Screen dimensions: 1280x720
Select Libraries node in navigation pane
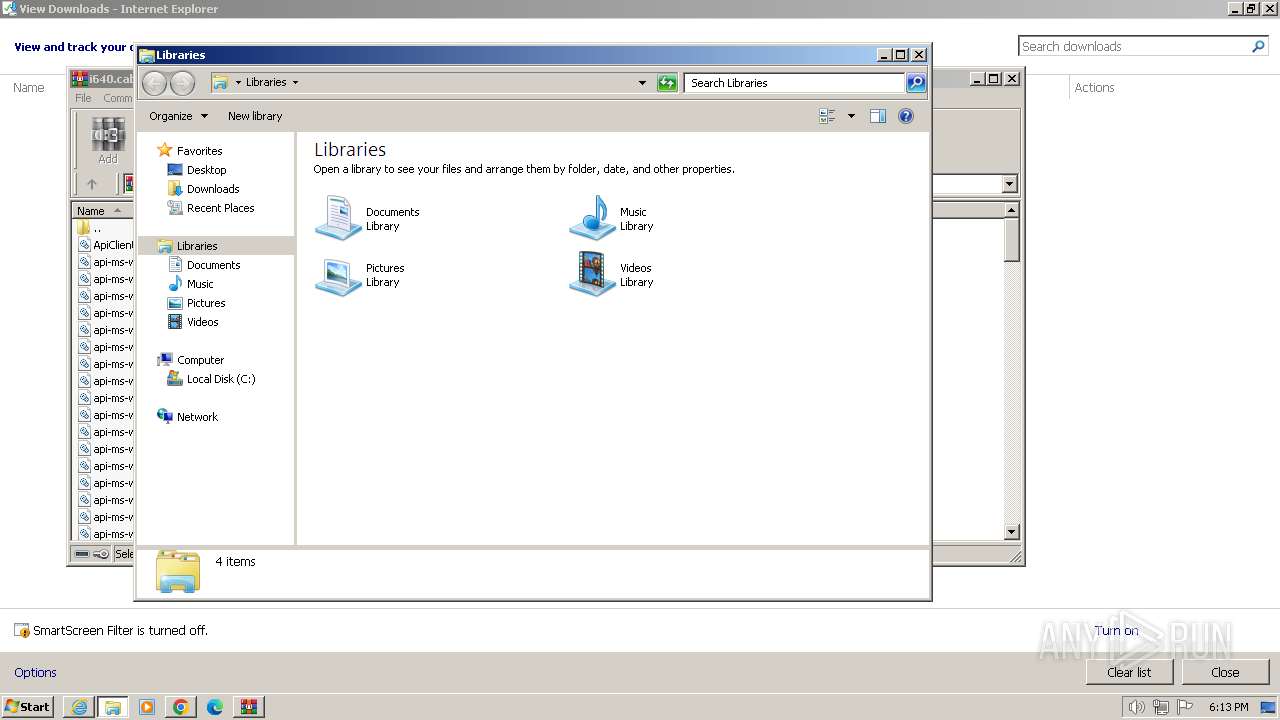[x=197, y=246]
